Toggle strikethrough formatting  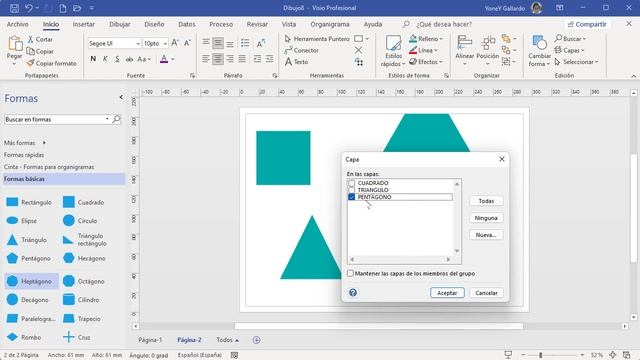pyautogui.click(x=129, y=59)
